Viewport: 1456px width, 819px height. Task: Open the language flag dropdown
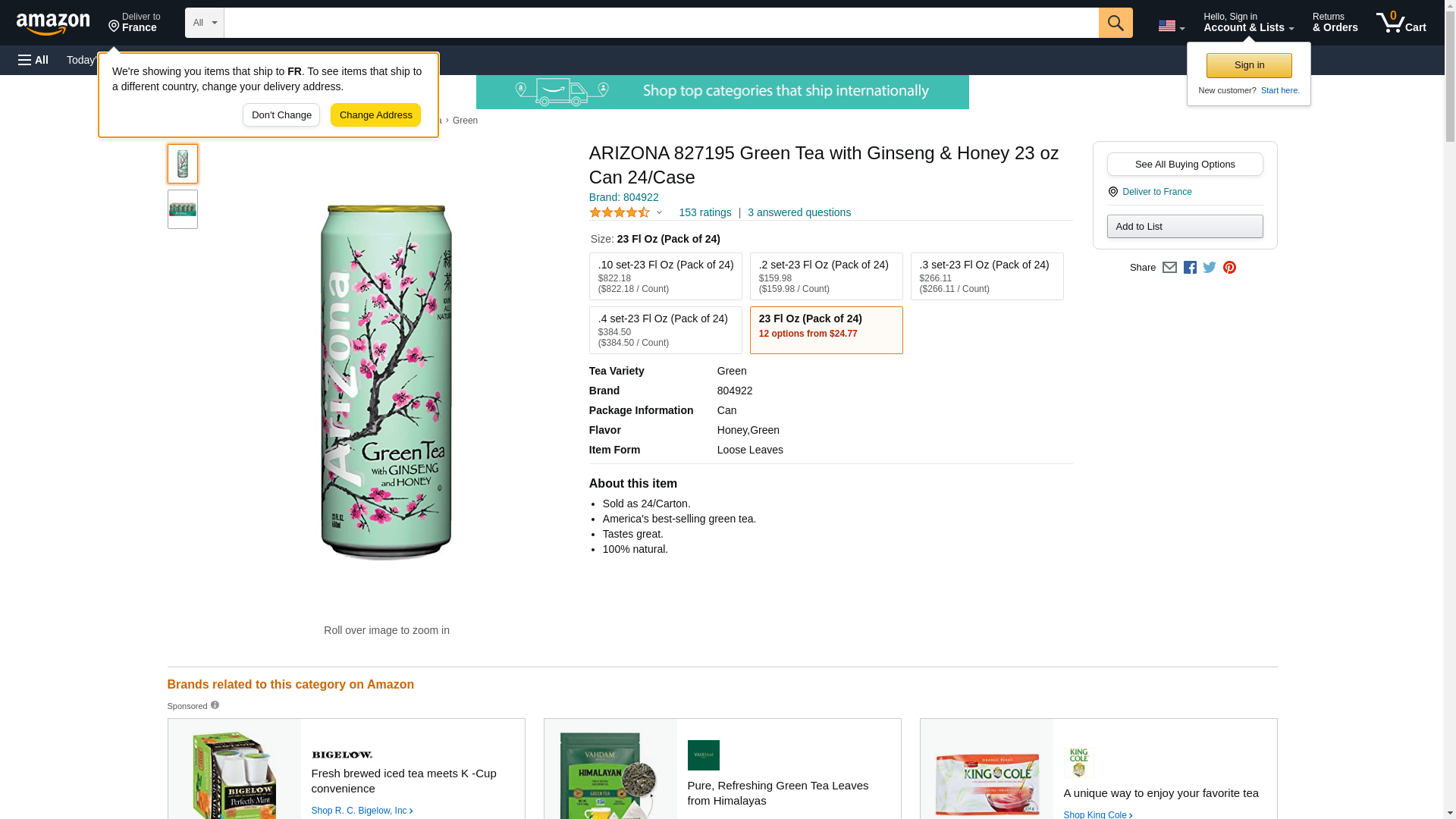[1171, 26]
